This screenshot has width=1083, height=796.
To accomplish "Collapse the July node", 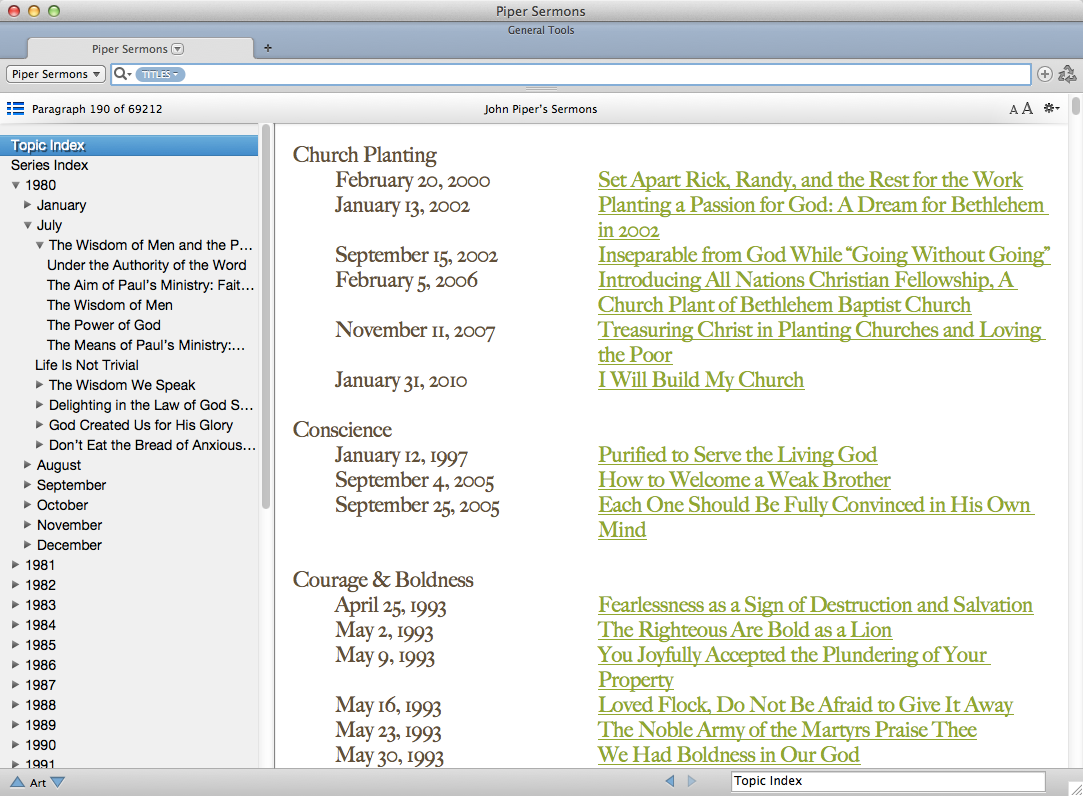I will (x=28, y=225).
